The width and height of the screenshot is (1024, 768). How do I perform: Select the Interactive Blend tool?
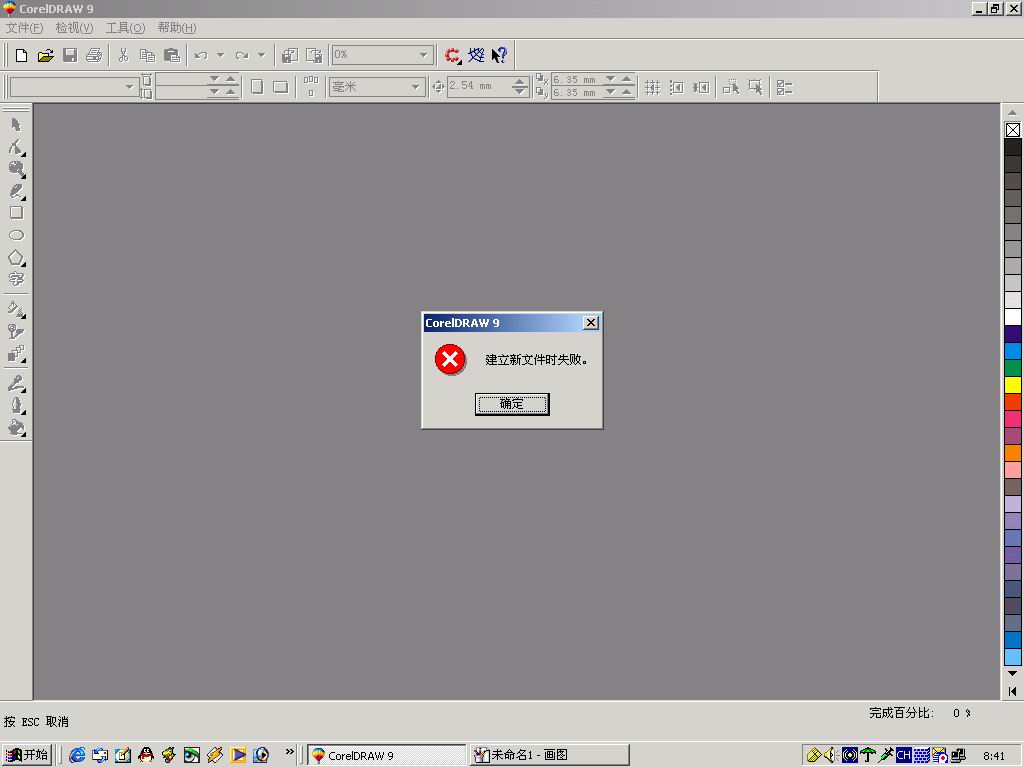click(16, 353)
